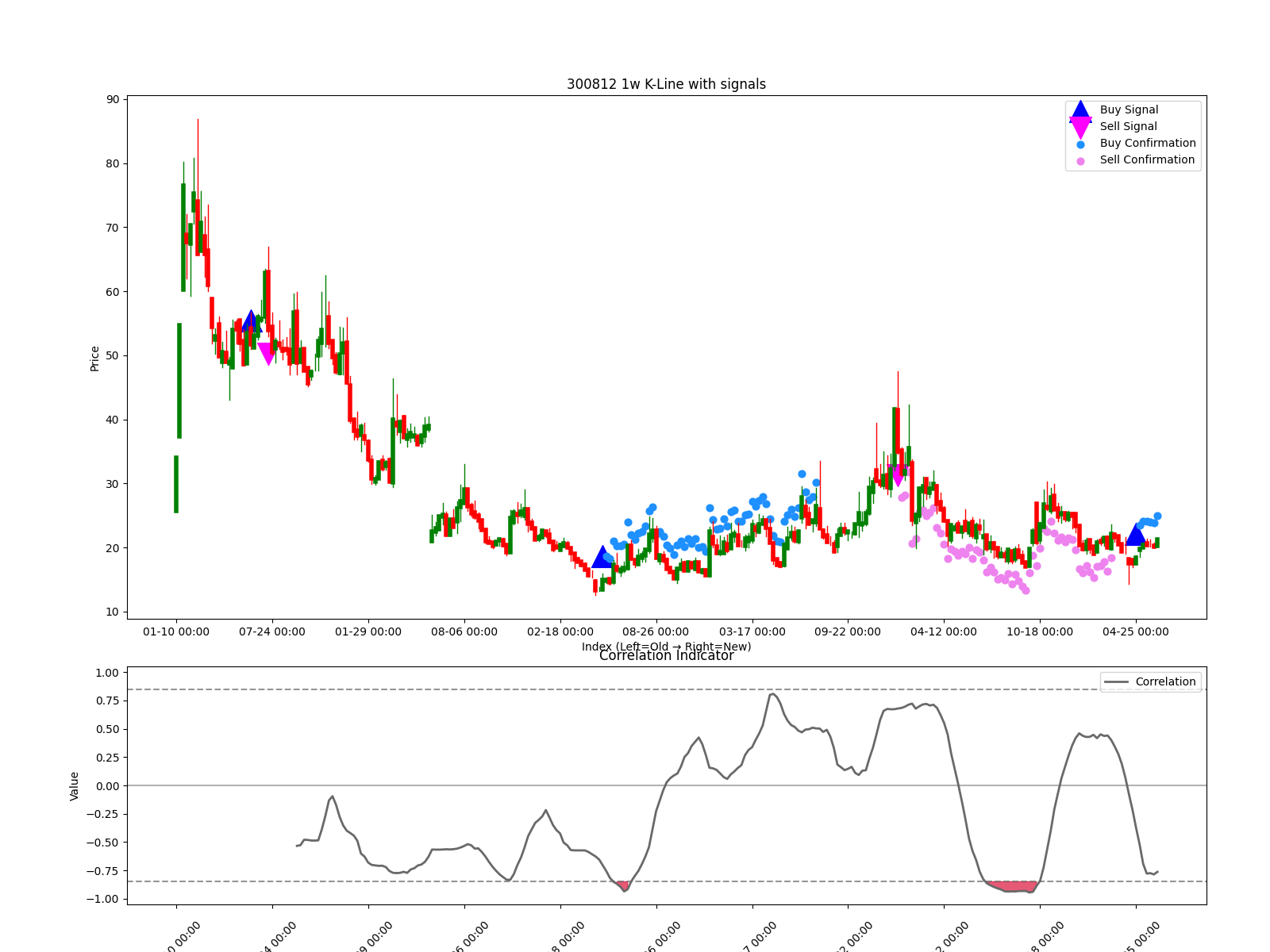Click the price axis tick '50'
This screenshot has width=1270, height=952.
(113, 356)
